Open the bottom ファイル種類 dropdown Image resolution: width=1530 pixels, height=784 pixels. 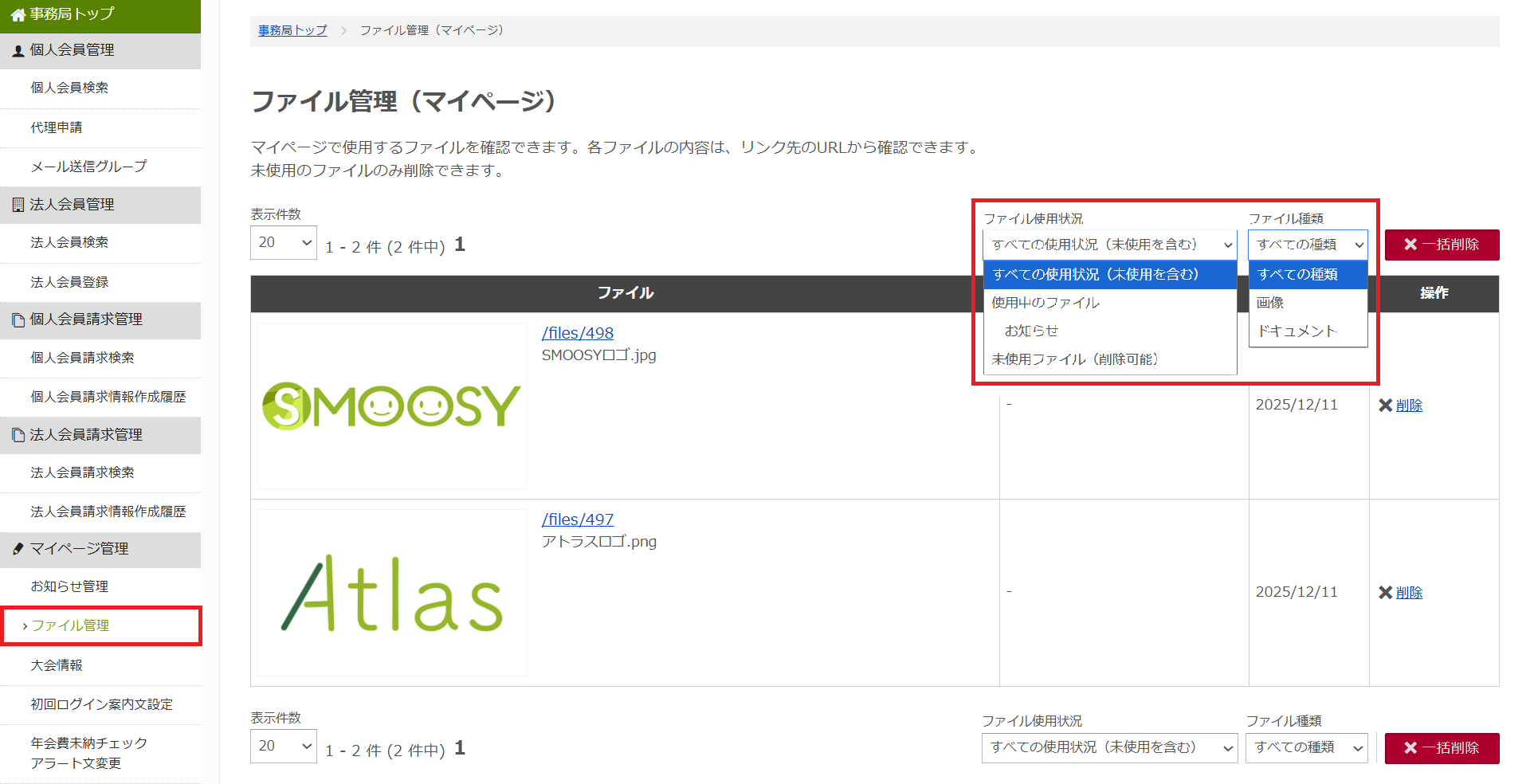coord(1306,747)
